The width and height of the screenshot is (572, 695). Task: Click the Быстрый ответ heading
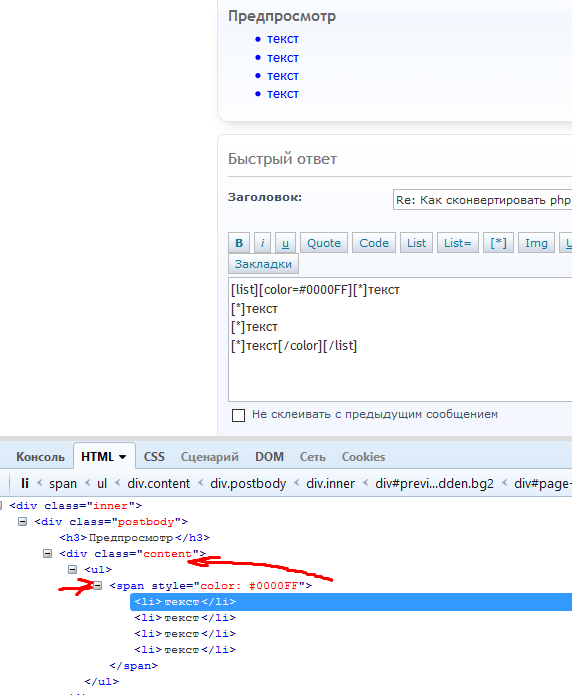282,159
